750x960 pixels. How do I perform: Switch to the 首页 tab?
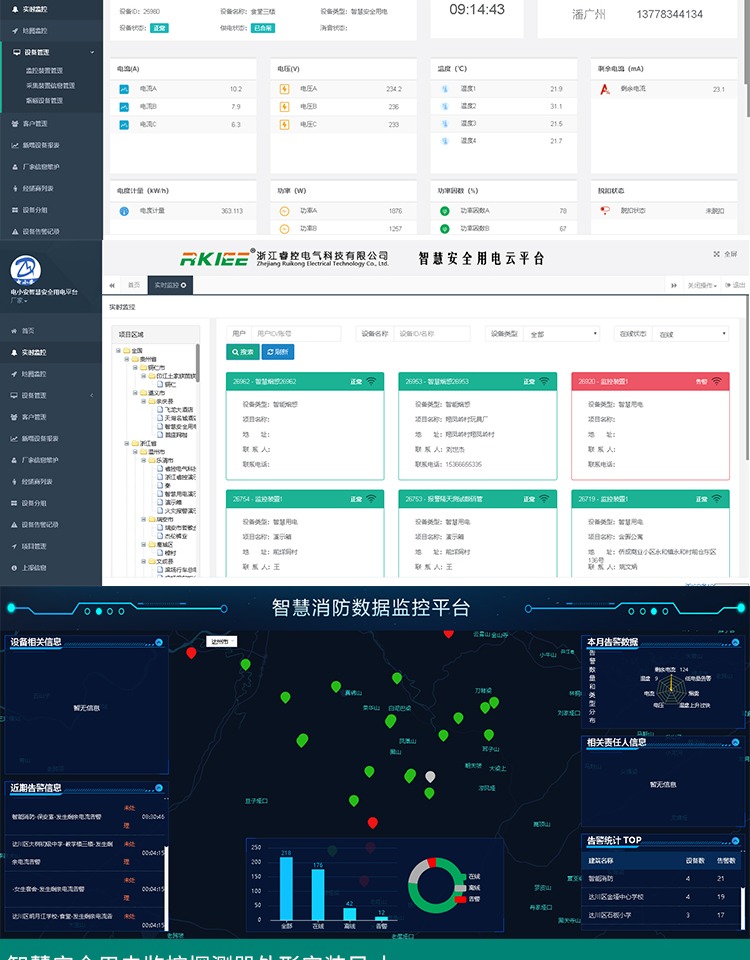(x=133, y=285)
